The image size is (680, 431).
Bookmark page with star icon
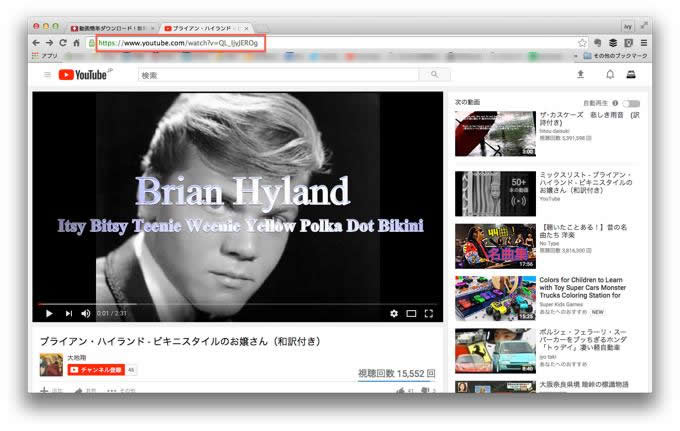point(582,43)
